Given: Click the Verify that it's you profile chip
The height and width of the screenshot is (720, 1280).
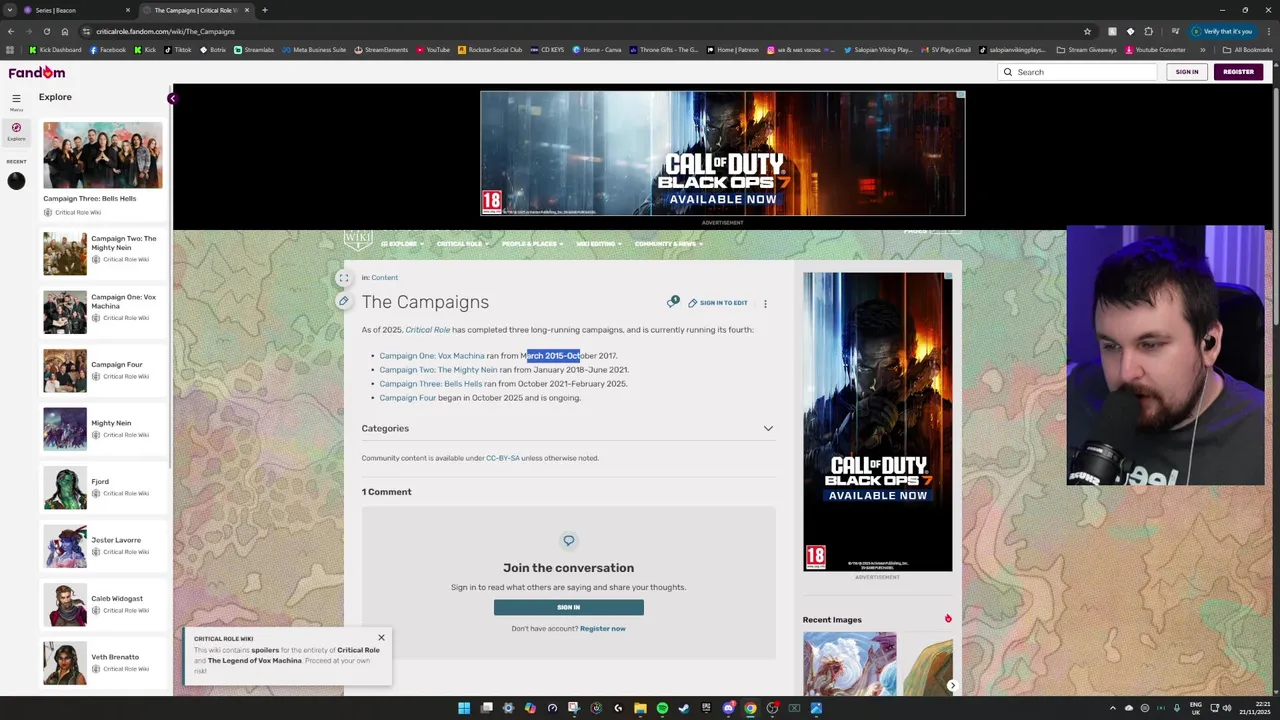Looking at the screenshot, I should [1222, 31].
